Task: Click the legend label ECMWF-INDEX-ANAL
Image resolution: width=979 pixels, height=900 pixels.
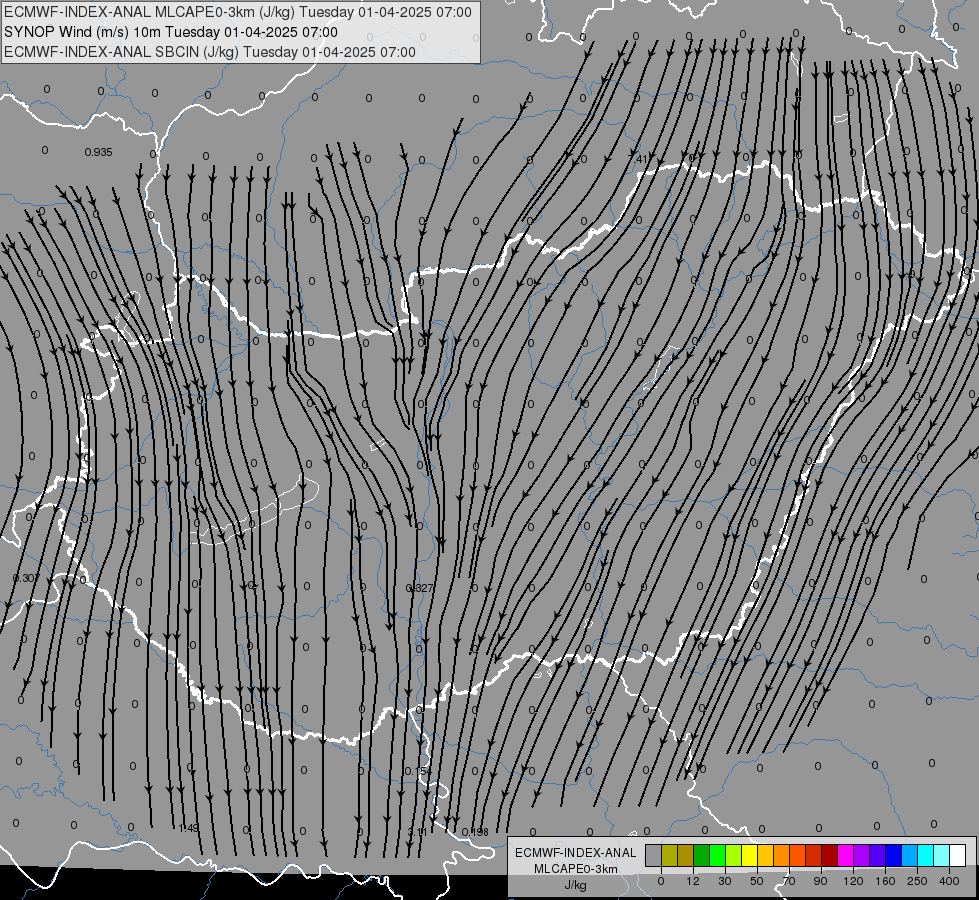Action: tap(575, 853)
